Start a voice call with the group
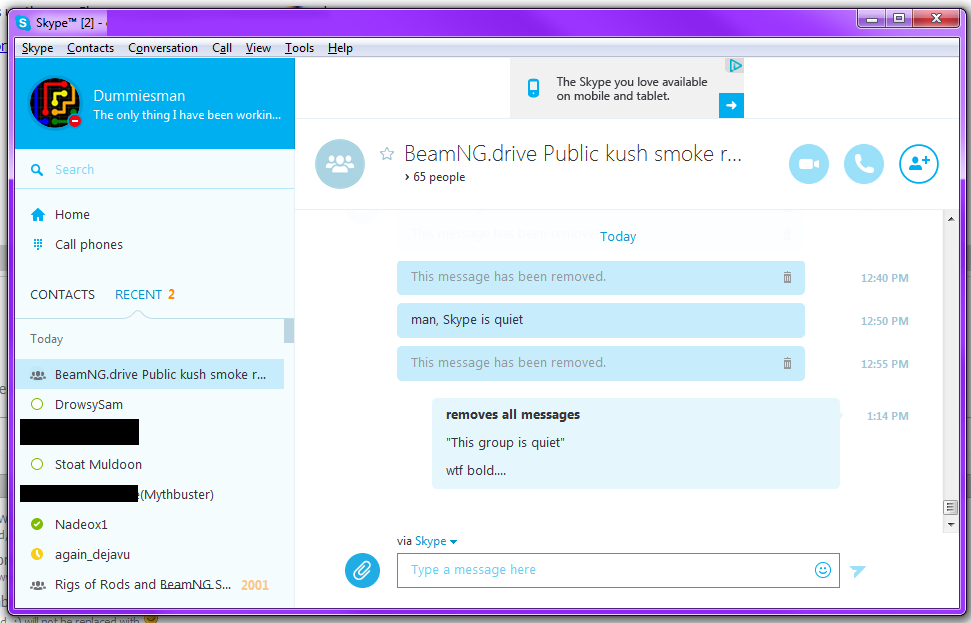This screenshot has height=623, width=971. tap(863, 164)
